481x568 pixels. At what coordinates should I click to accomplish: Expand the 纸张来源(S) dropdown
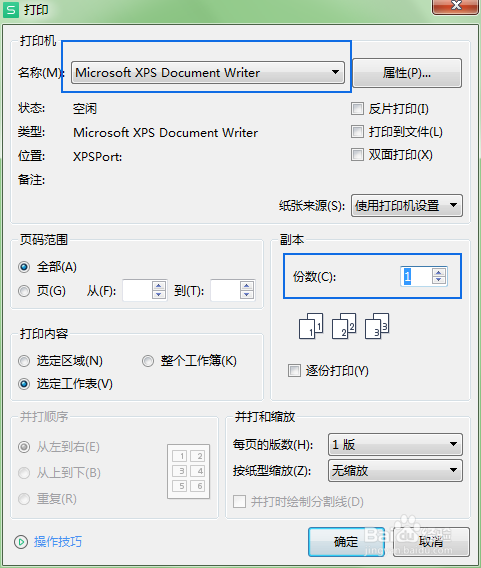tap(406, 205)
